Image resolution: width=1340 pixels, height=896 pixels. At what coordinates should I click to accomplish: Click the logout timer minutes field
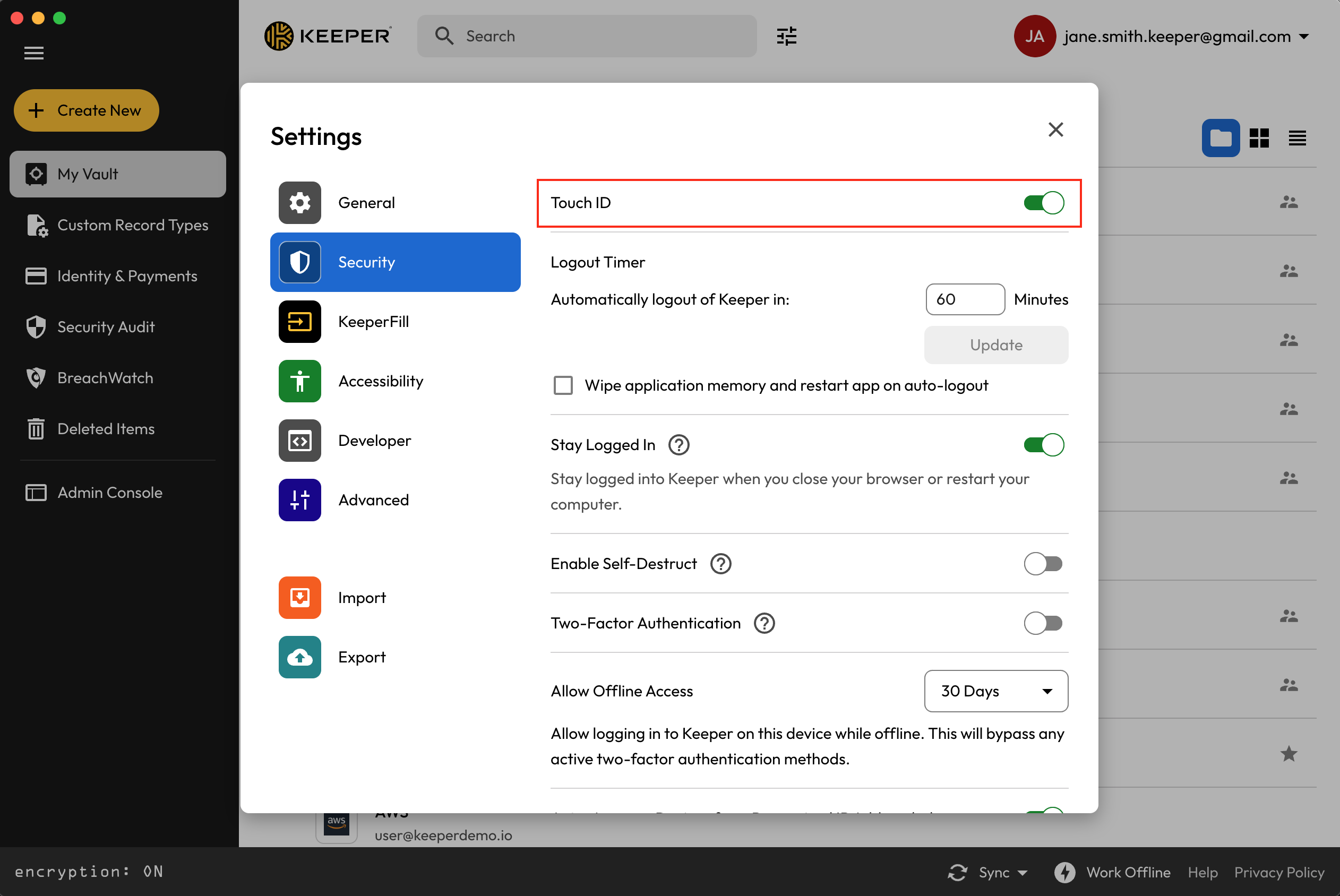pyautogui.click(x=965, y=299)
